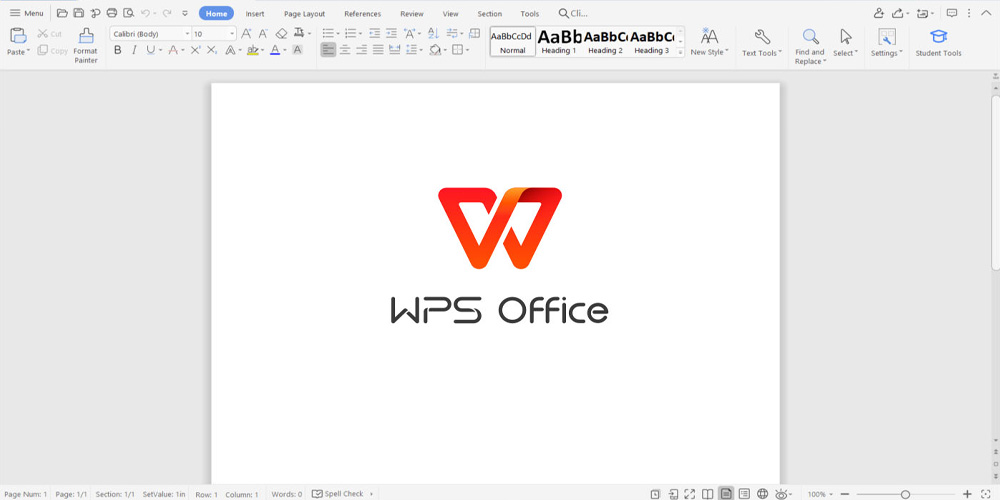Expand the quick access toolbar customize arrow

[185, 13]
